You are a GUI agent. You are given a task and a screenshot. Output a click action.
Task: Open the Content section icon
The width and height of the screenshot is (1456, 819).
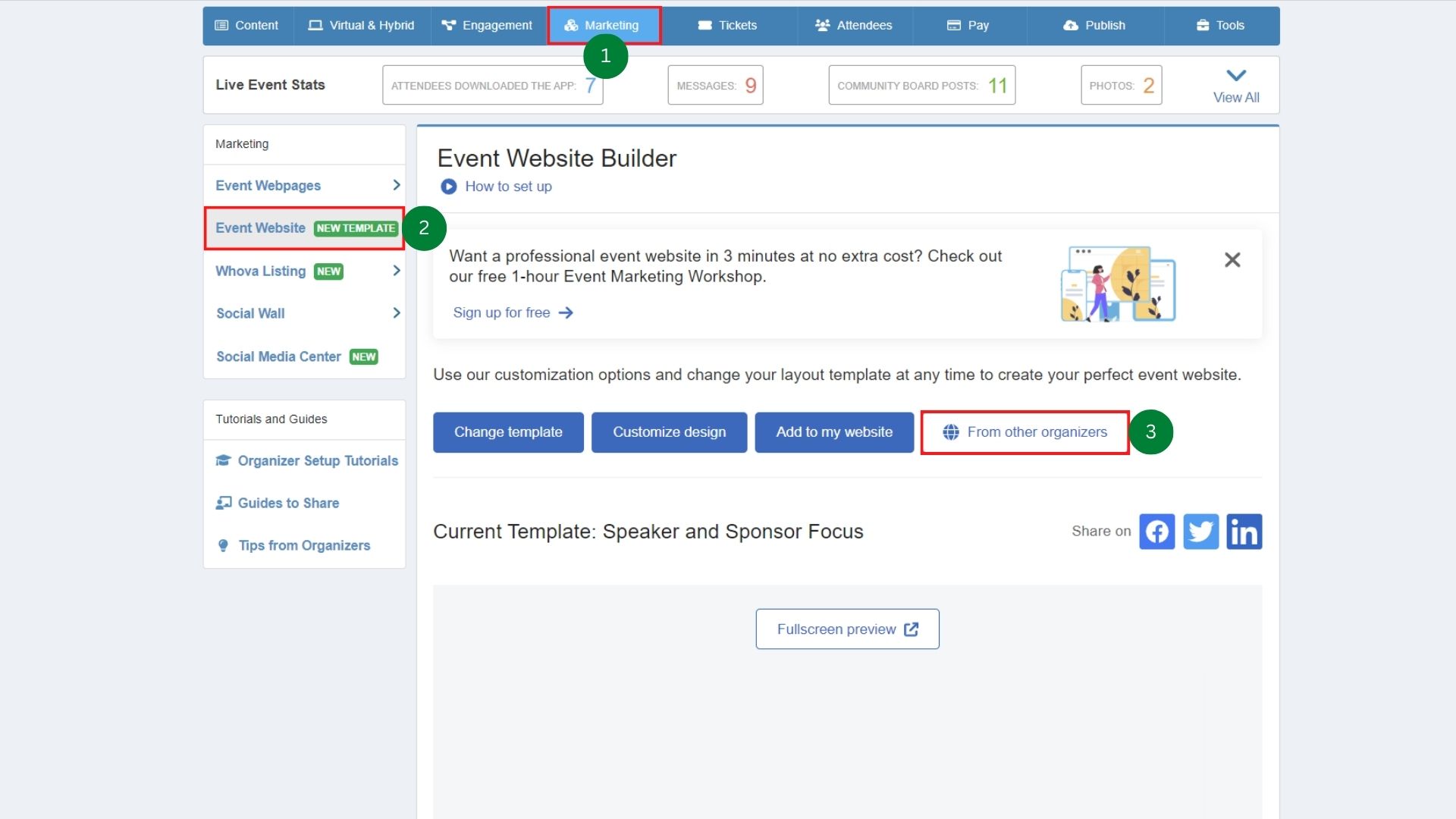point(222,25)
